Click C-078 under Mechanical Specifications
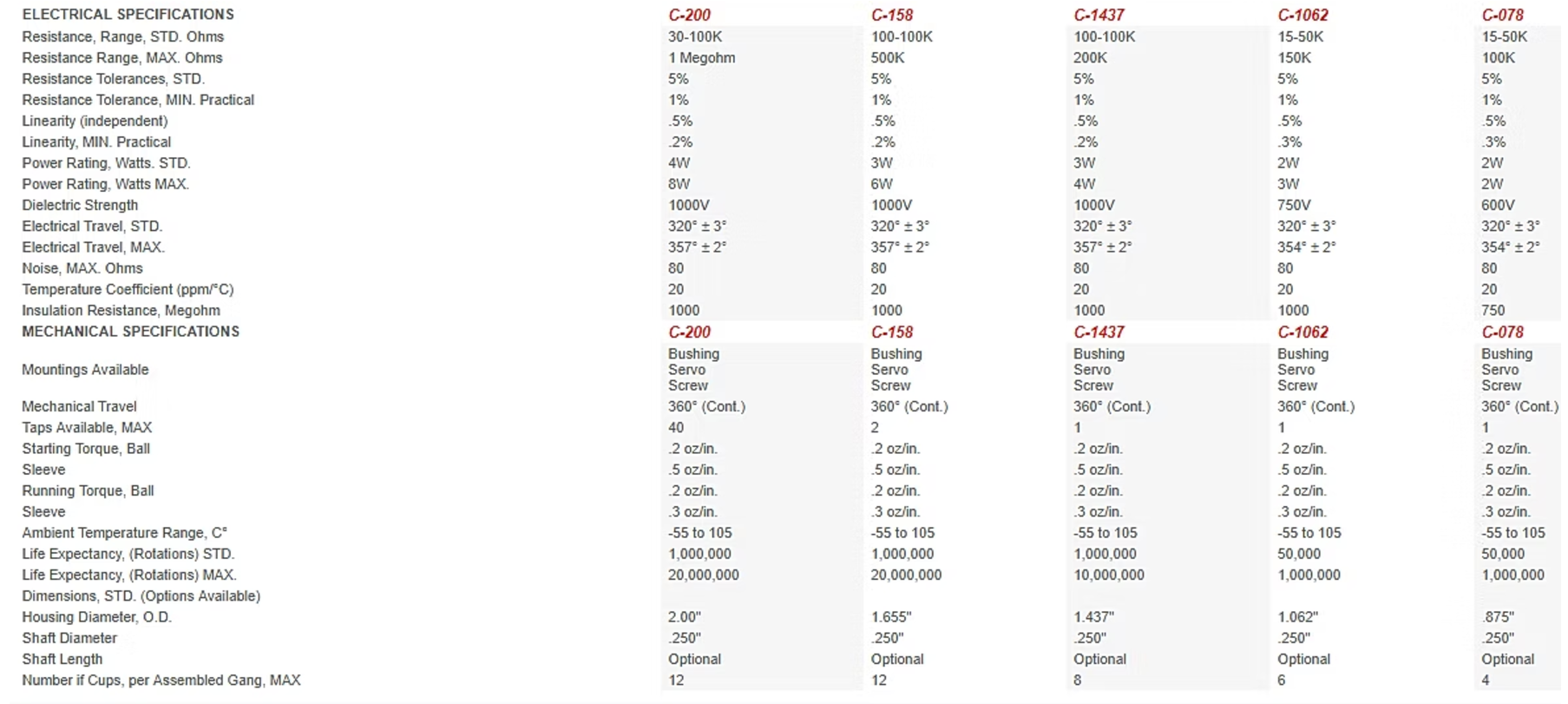The width and height of the screenshot is (1568, 704). 1502,332
